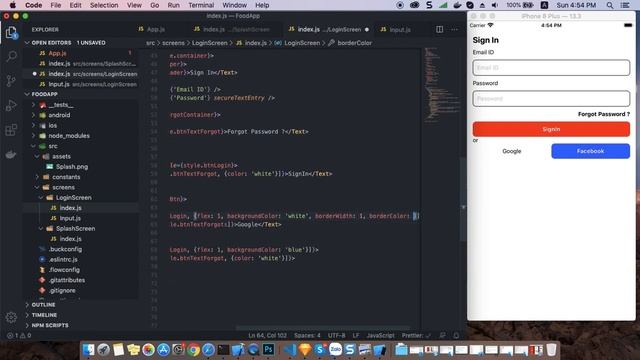Open Input.js under LoginScreen folder
640x360 pixels.
[x=70, y=218]
